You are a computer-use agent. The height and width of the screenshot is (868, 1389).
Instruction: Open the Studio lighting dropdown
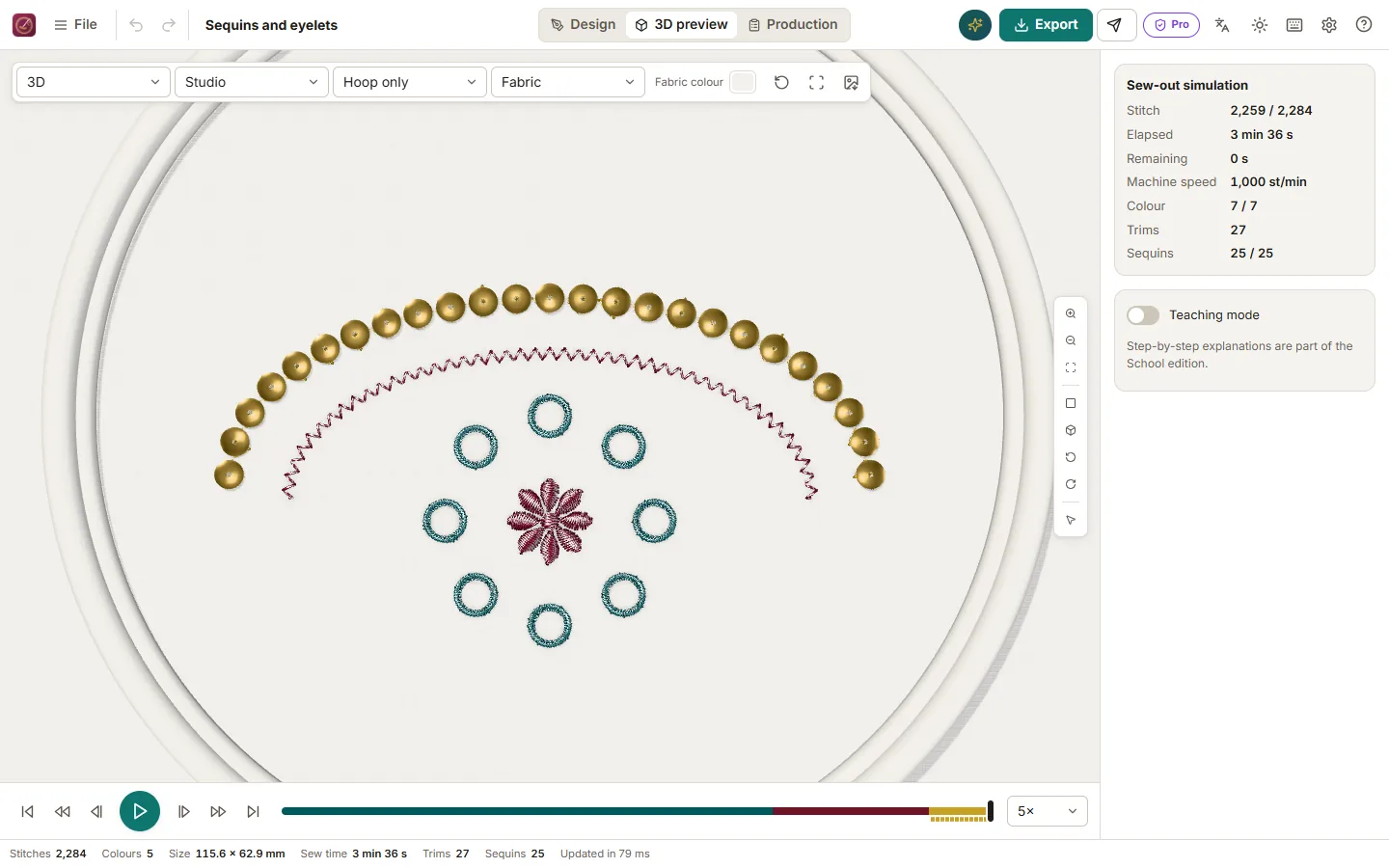[252, 82]
